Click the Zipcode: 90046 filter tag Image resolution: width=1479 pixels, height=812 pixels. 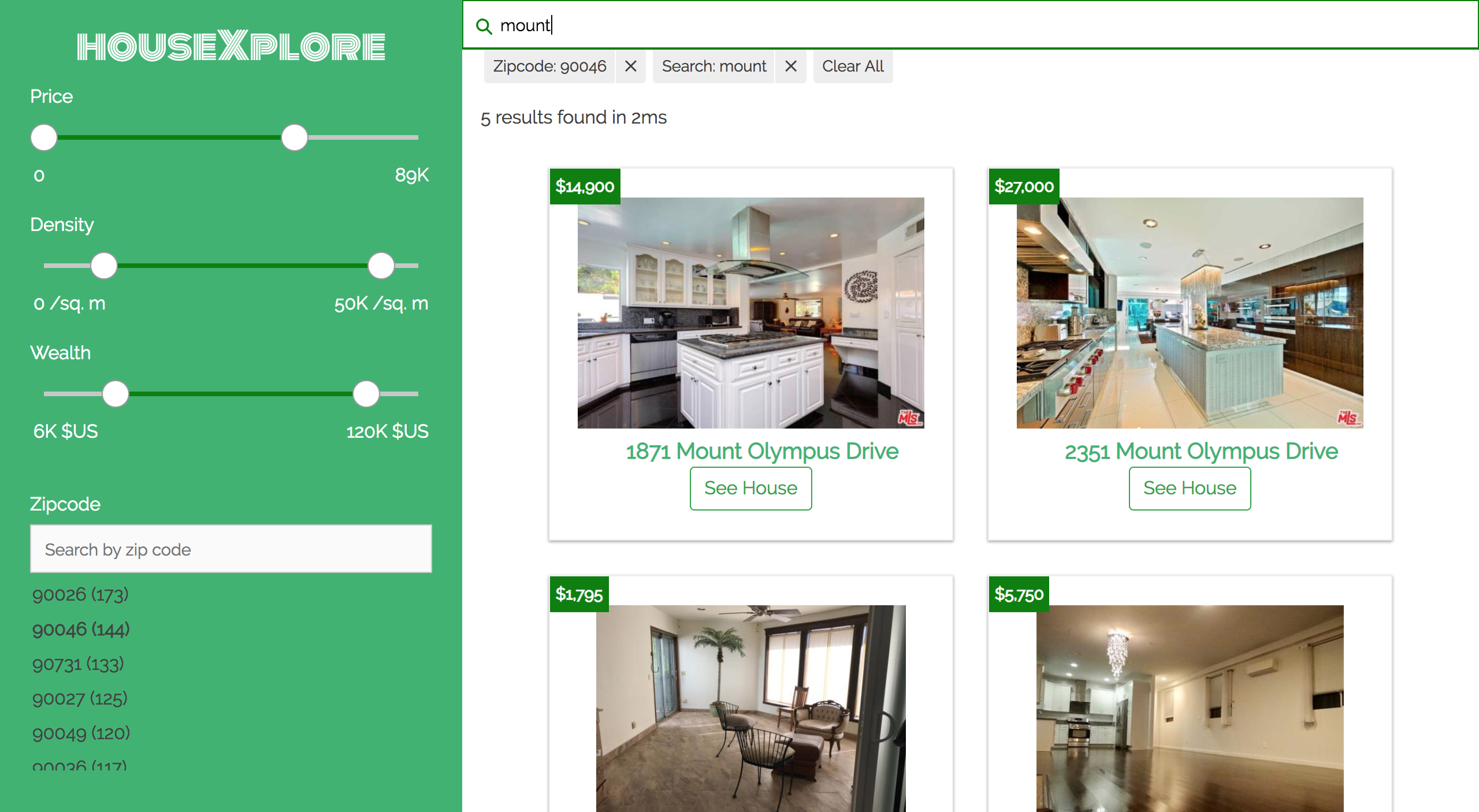(549, 66)
